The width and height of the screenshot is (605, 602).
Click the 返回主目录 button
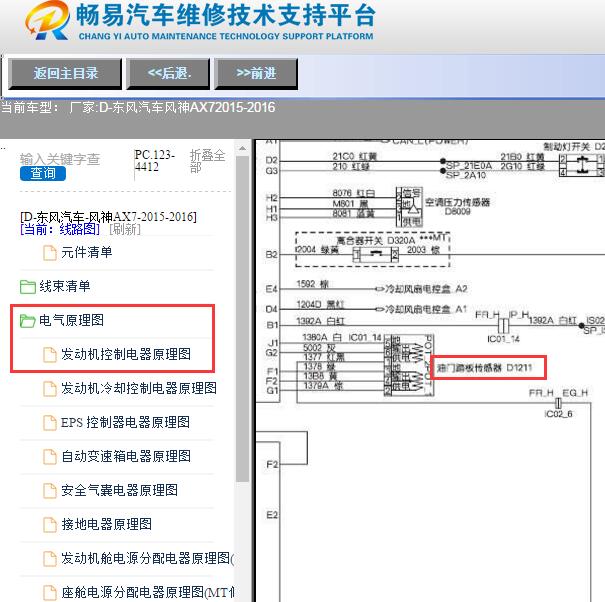[x=65, y=73]
